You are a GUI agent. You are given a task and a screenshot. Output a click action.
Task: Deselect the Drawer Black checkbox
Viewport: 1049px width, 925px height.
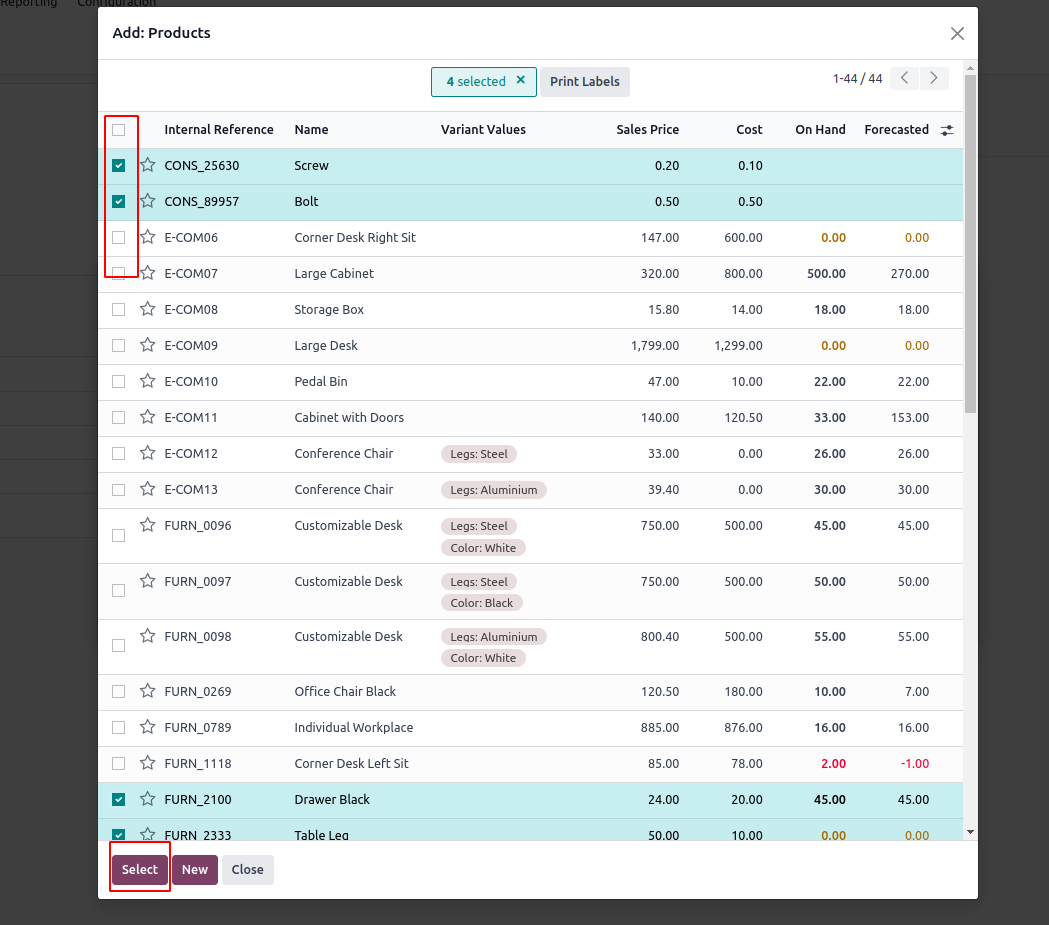118,799
